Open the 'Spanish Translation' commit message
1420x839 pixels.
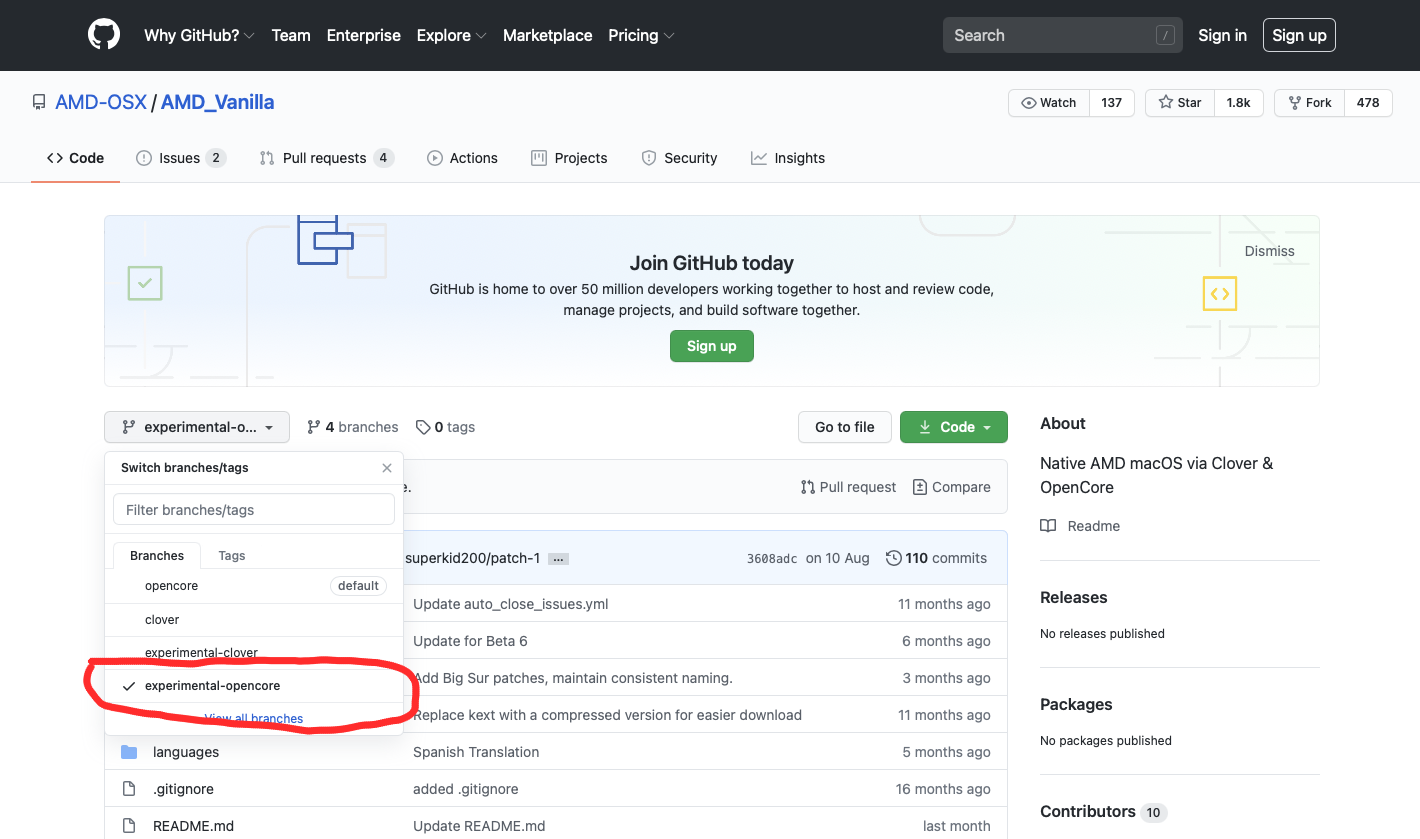click(x=476, y=752)
